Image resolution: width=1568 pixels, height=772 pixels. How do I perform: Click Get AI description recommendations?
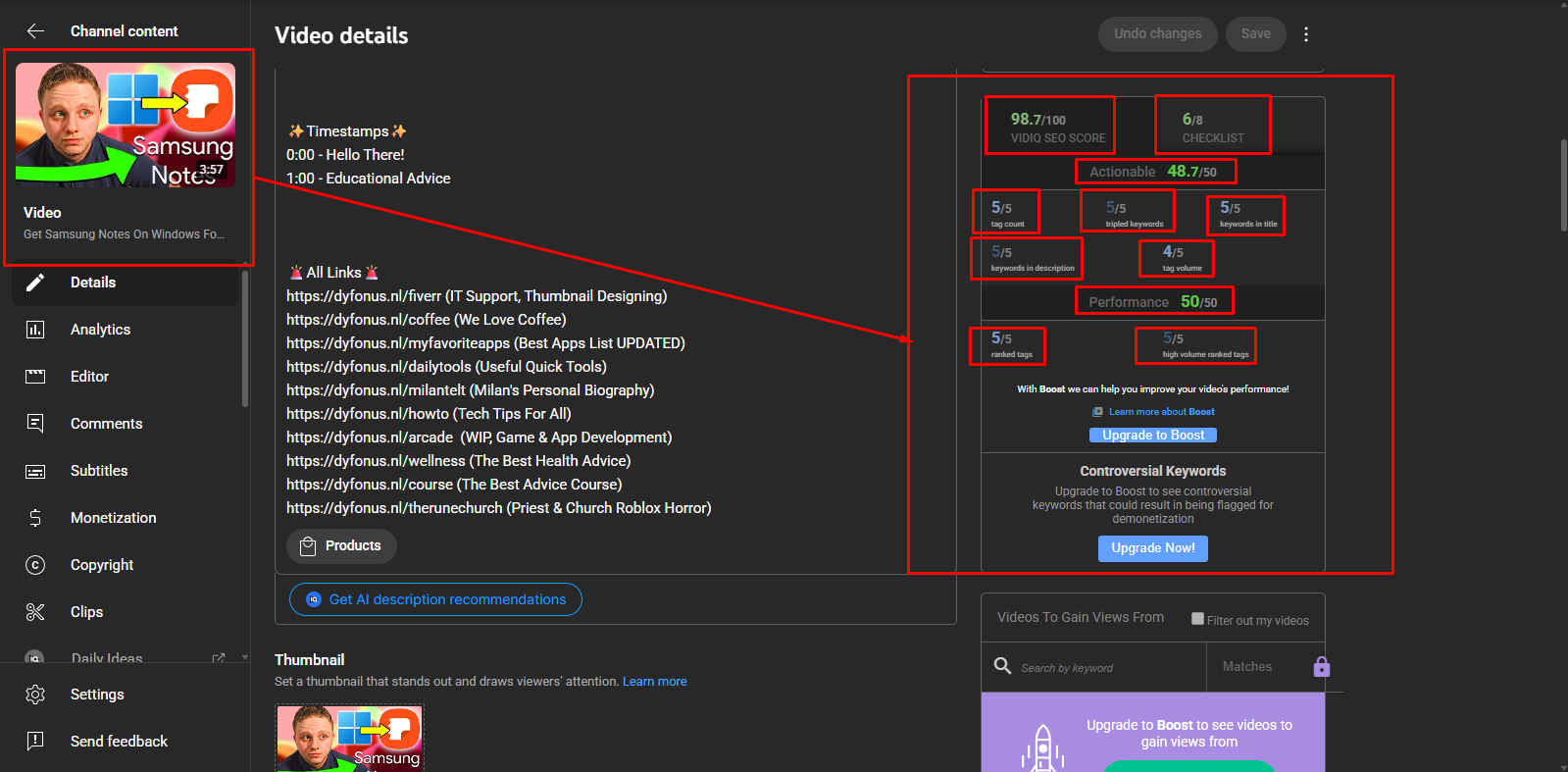pos(435,599)
